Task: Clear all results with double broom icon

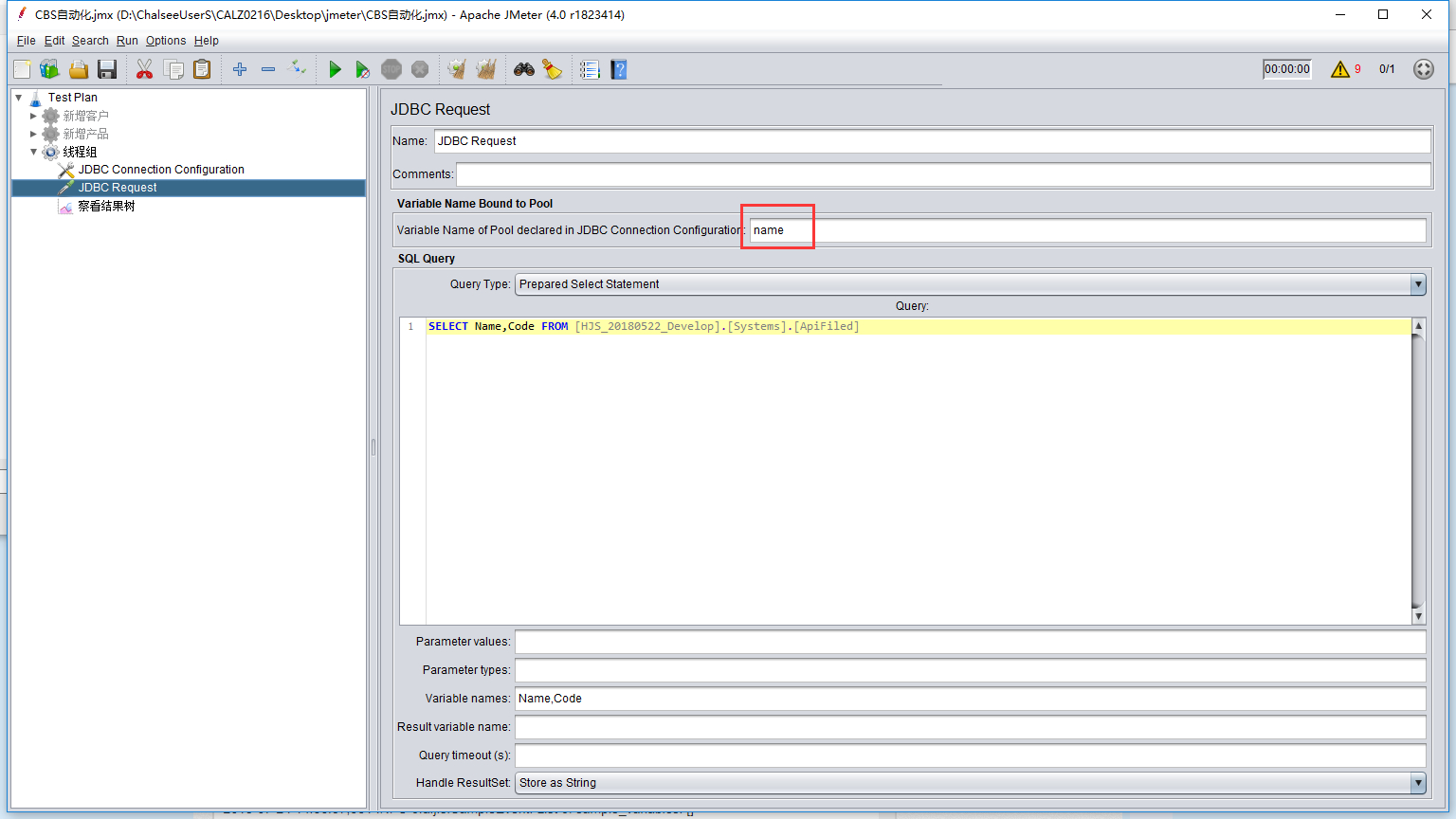Action: pos(486,69)
